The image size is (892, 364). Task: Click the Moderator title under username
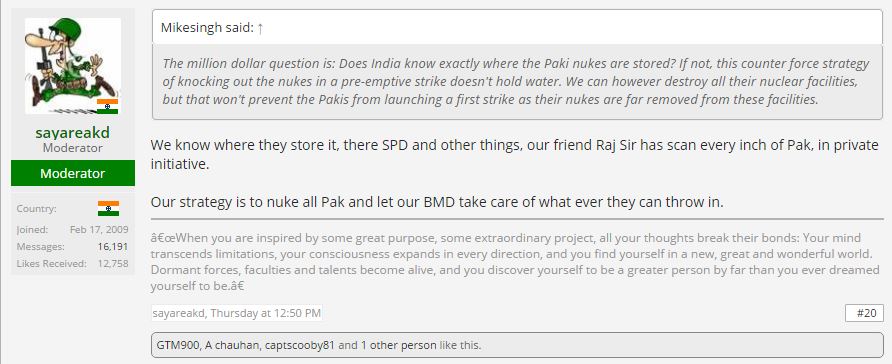(x=73, y=148)
